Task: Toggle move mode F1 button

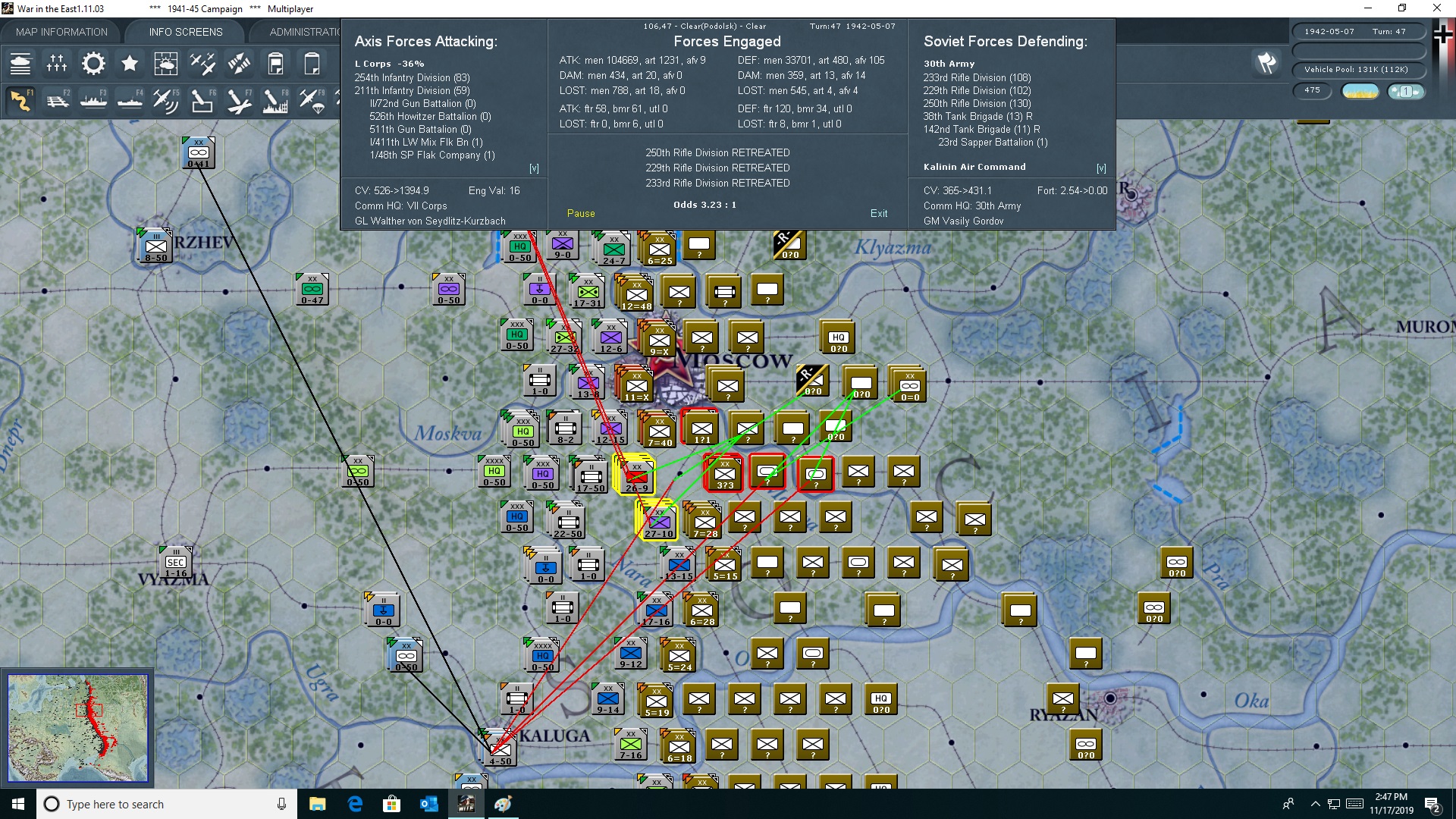Action: point(20,101)
